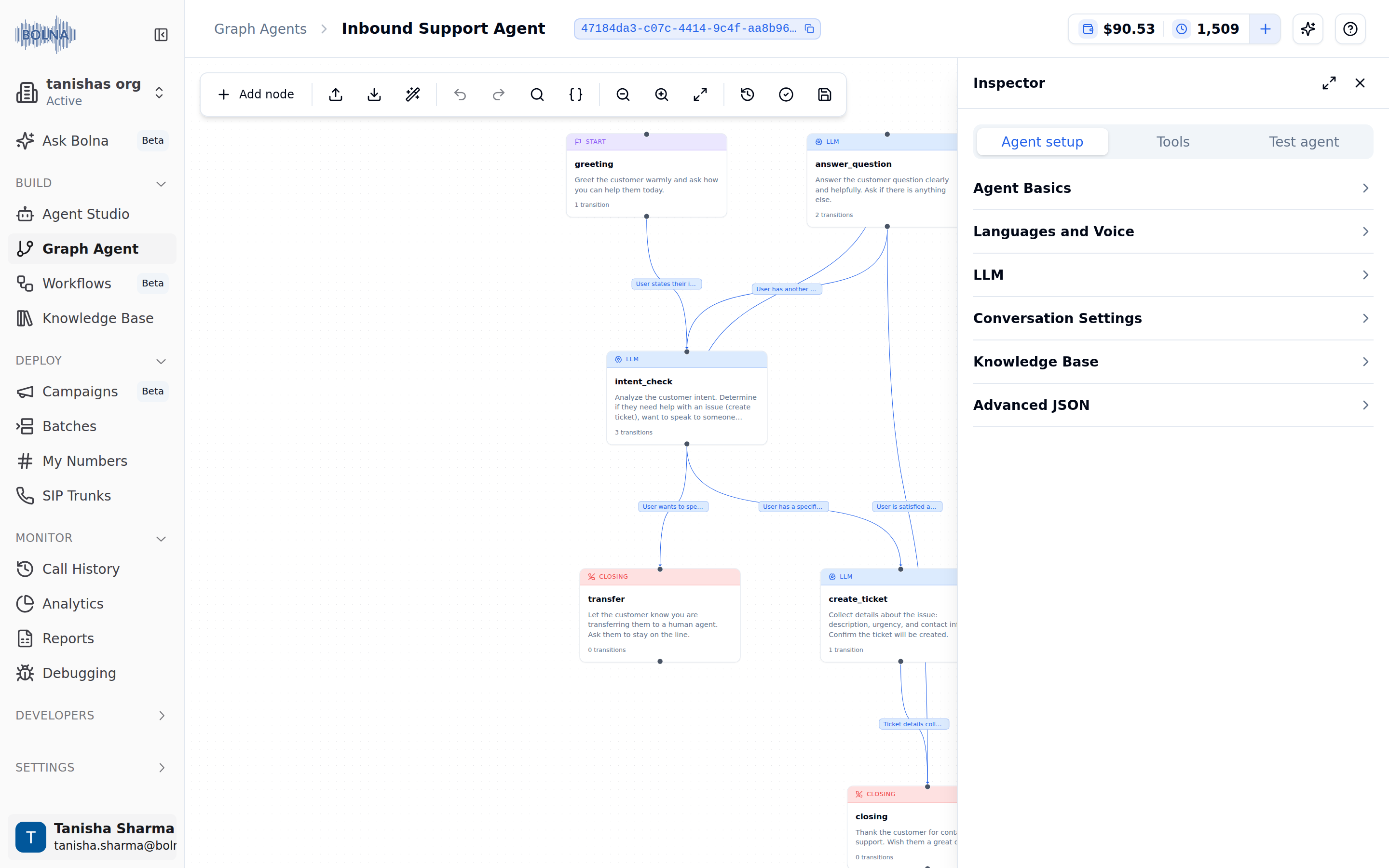The height and width of the screenshot is (868, 1389).
Task: Expand the Conversation Settings section
Action: tap(1173, 318)
